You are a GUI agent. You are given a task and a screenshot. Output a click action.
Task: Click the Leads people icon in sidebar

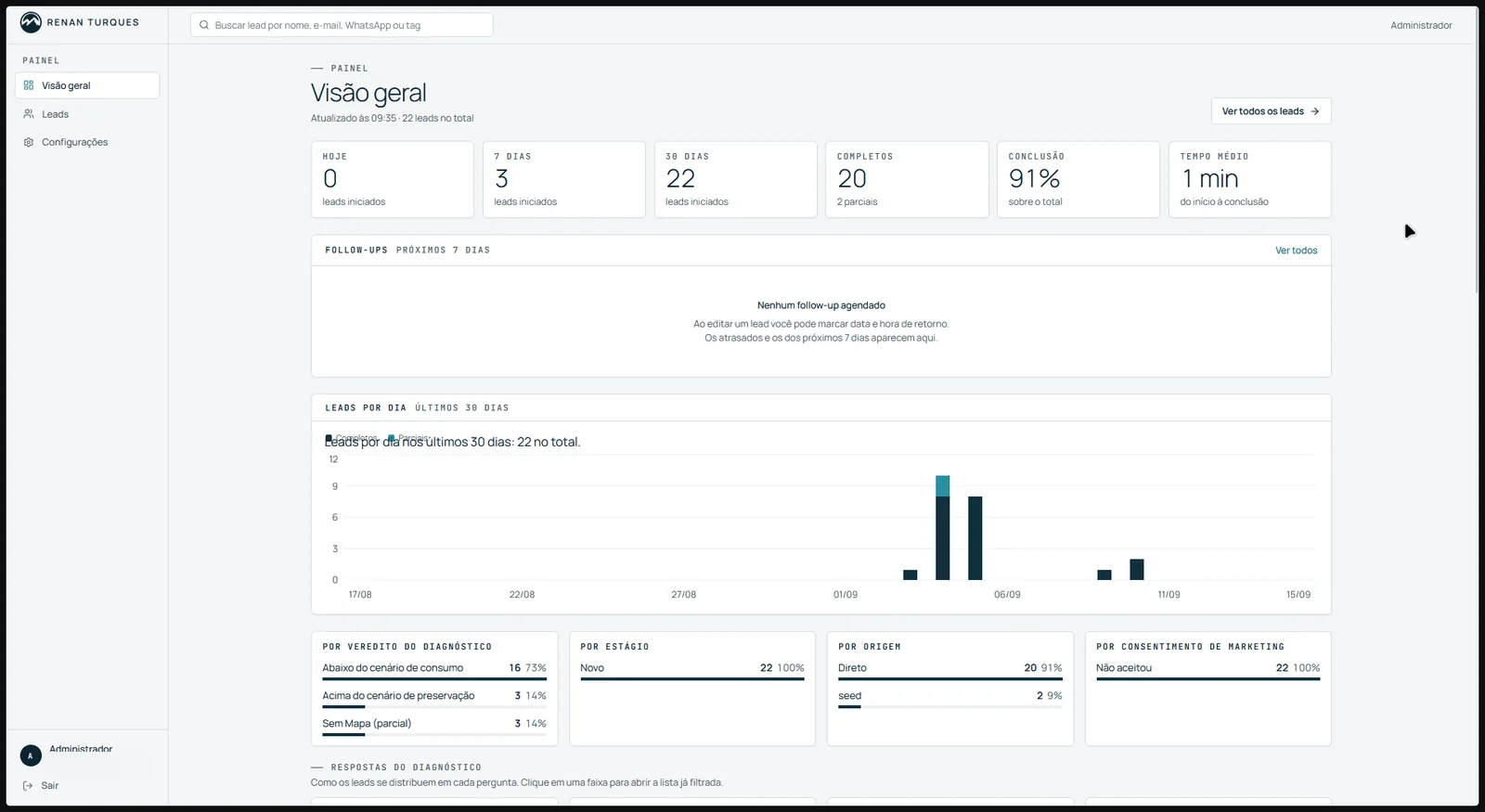coord(29,114)
